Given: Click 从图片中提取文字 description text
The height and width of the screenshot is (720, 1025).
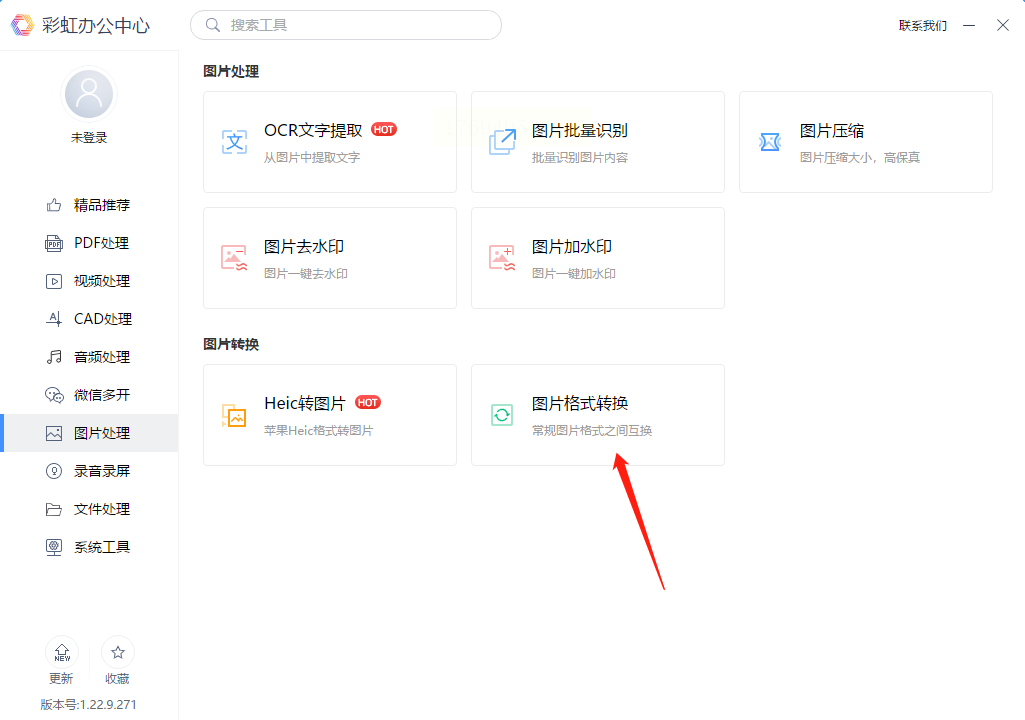Looking at the screenshot, I should click(312, 158).
